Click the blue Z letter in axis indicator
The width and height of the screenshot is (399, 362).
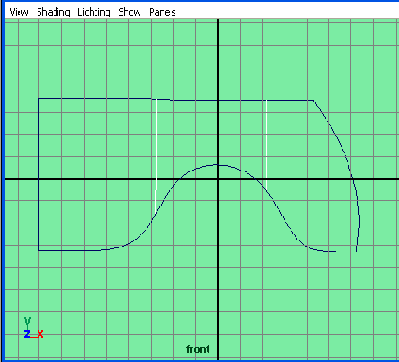[27, 334]
